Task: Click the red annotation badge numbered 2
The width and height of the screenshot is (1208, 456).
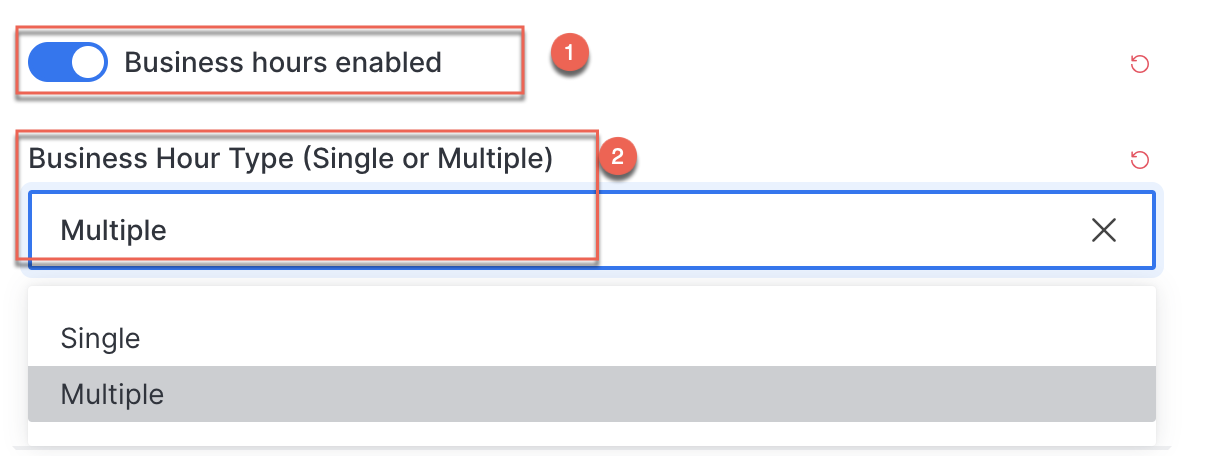Action: 617,157
